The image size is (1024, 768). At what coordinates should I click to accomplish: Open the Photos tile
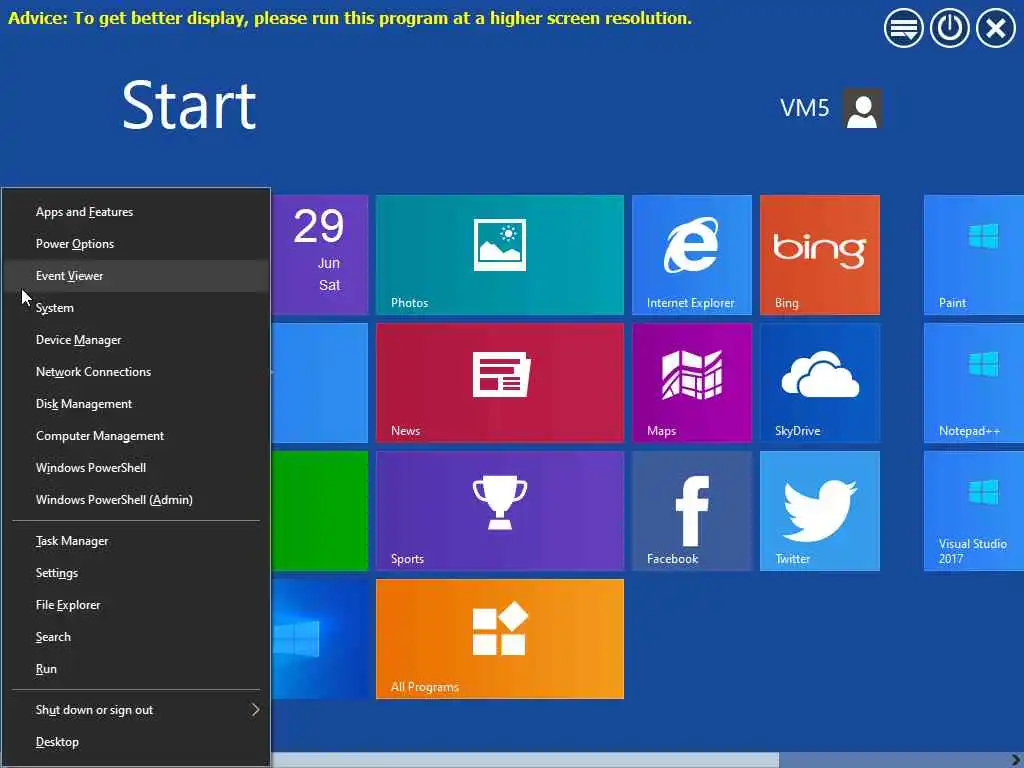coord(500,255)
